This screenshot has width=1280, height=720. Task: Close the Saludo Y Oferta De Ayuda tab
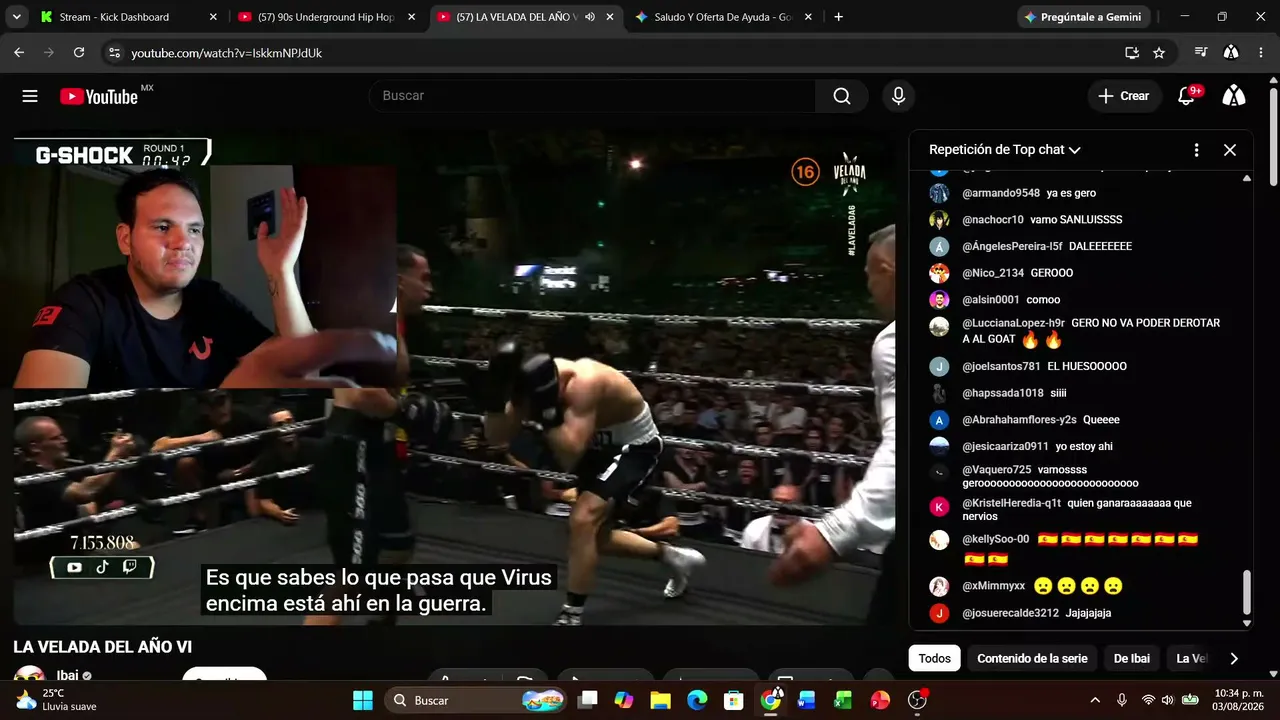808,17
